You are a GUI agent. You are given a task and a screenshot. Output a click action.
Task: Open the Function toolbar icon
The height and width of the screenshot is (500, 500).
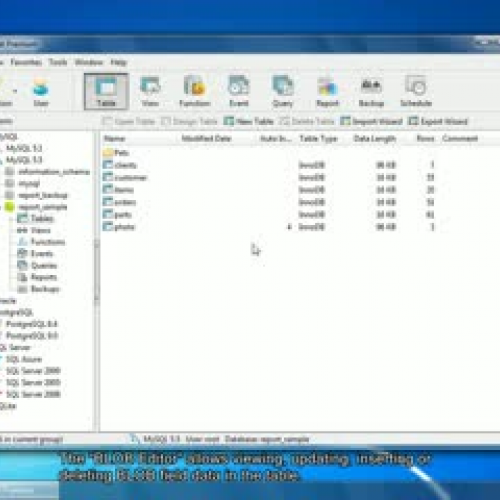point(195,92)
